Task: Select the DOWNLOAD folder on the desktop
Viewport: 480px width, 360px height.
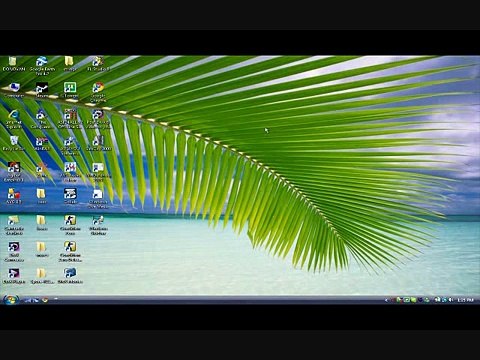Action: 14,64
